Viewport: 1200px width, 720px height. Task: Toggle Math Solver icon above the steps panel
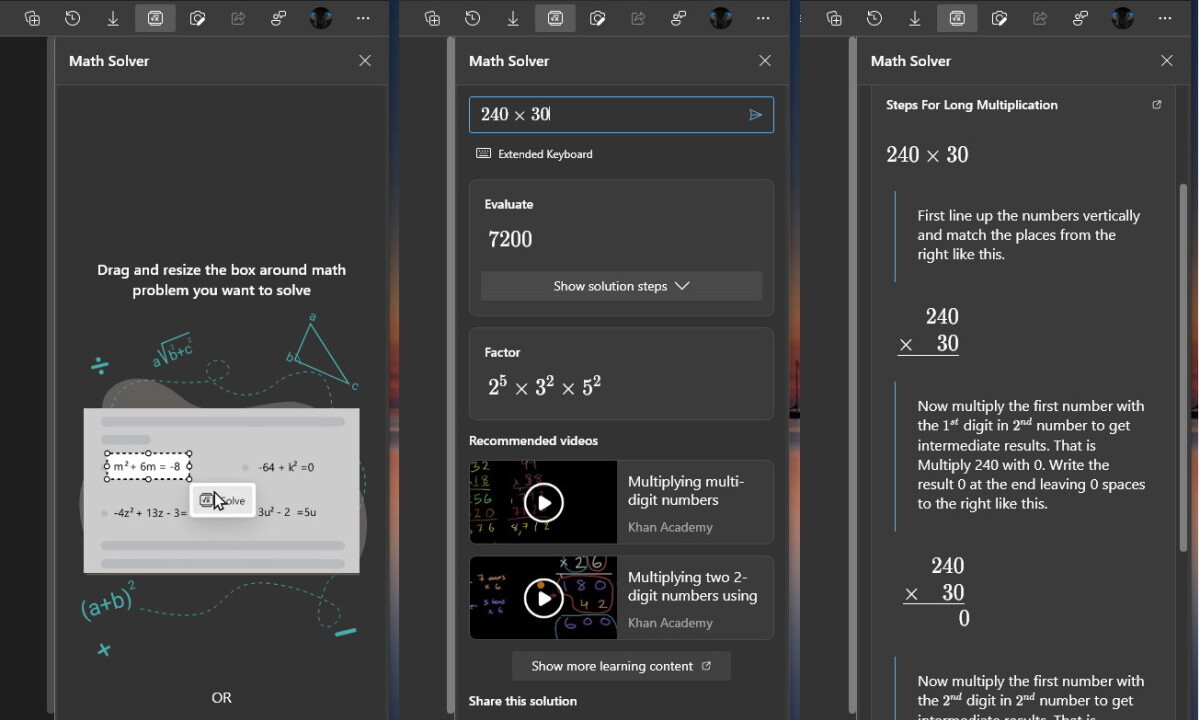[957, 18]
